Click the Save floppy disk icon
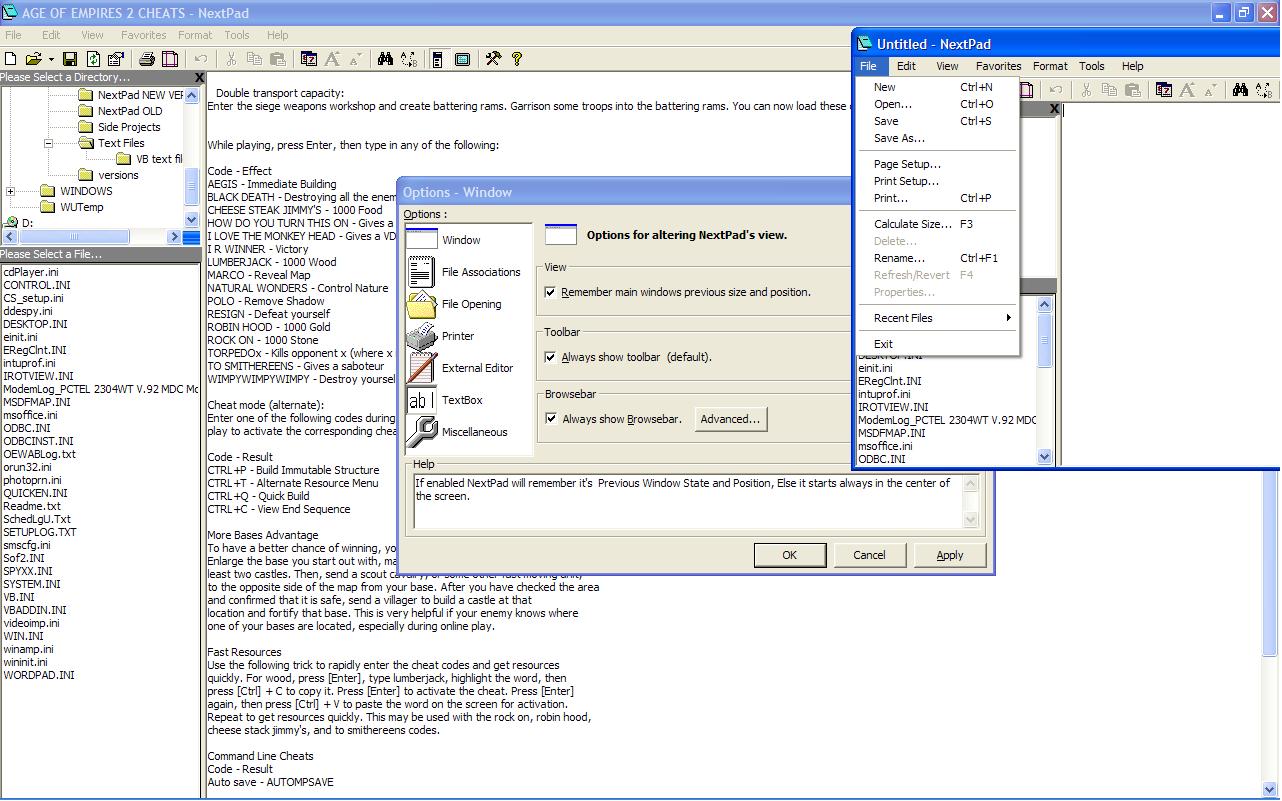The image size is (1282, 801). 70,59
